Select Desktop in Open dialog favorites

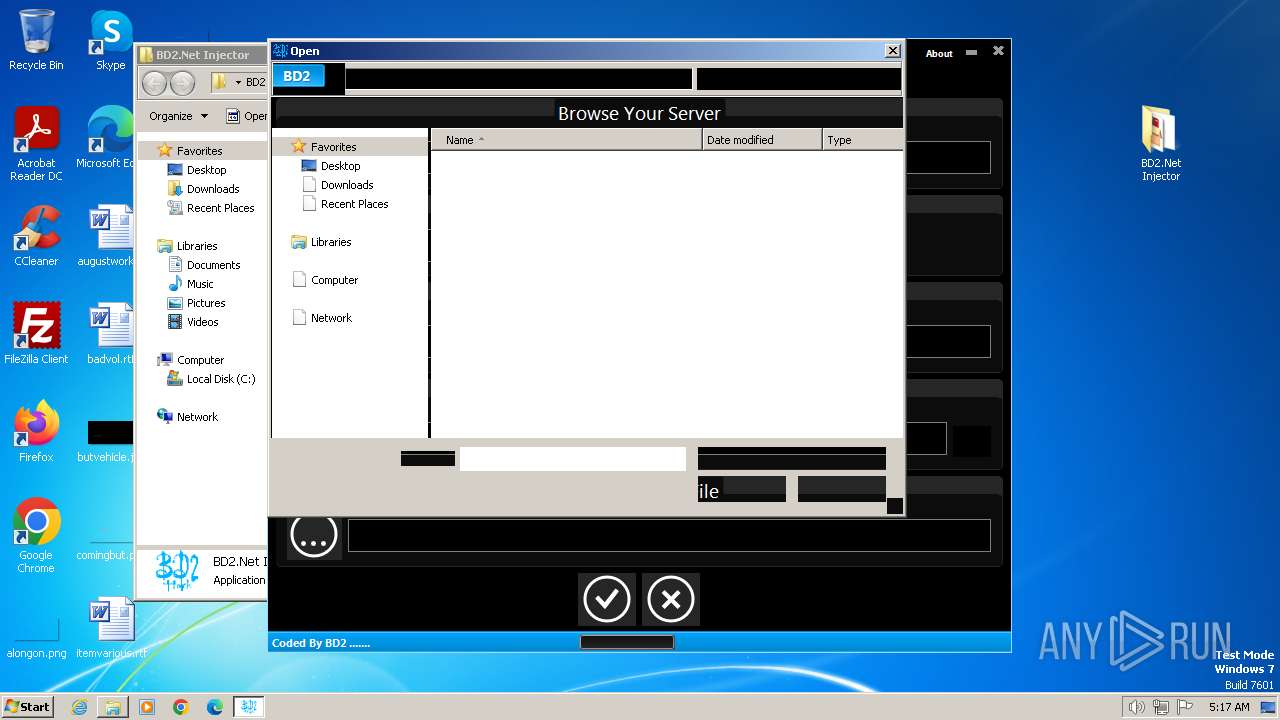(340, 166)
